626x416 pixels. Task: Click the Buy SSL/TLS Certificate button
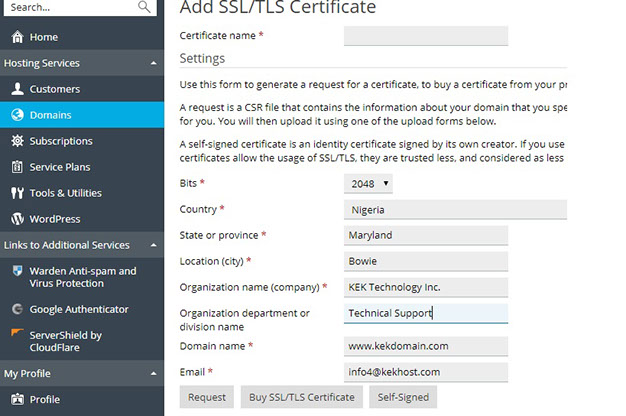301,397
